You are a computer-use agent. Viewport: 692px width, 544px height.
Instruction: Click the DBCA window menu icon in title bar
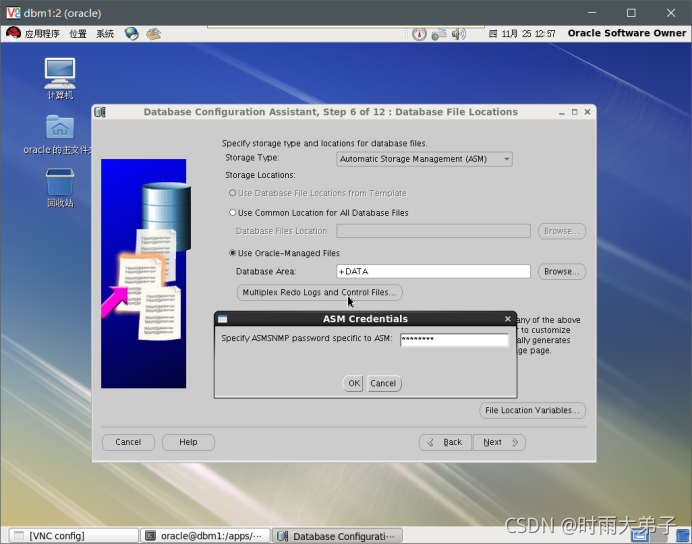coord(100,112)
